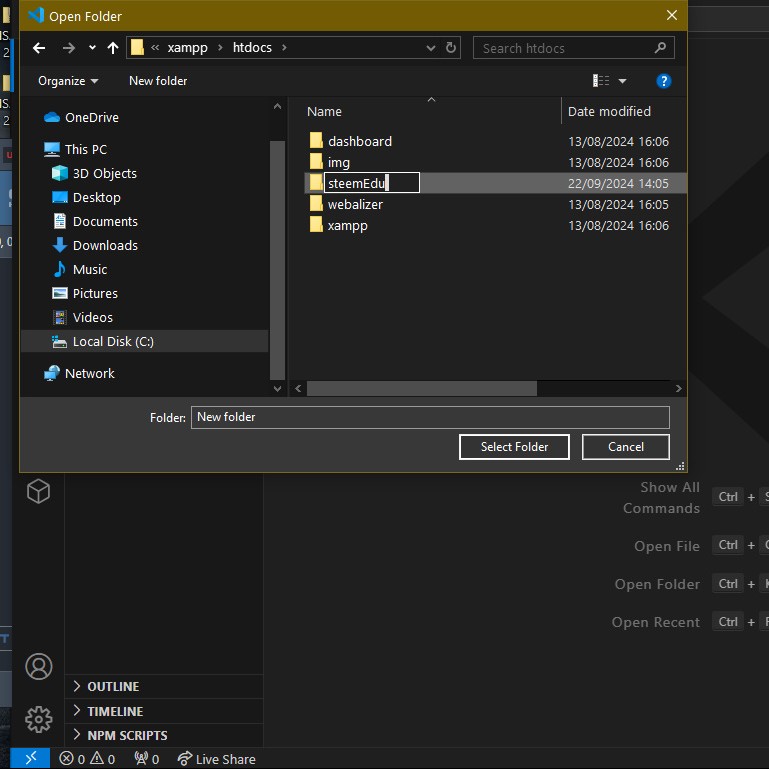Expand the OUTLINE section
Viewport: 769px width, 769px height.
[164, 687]
